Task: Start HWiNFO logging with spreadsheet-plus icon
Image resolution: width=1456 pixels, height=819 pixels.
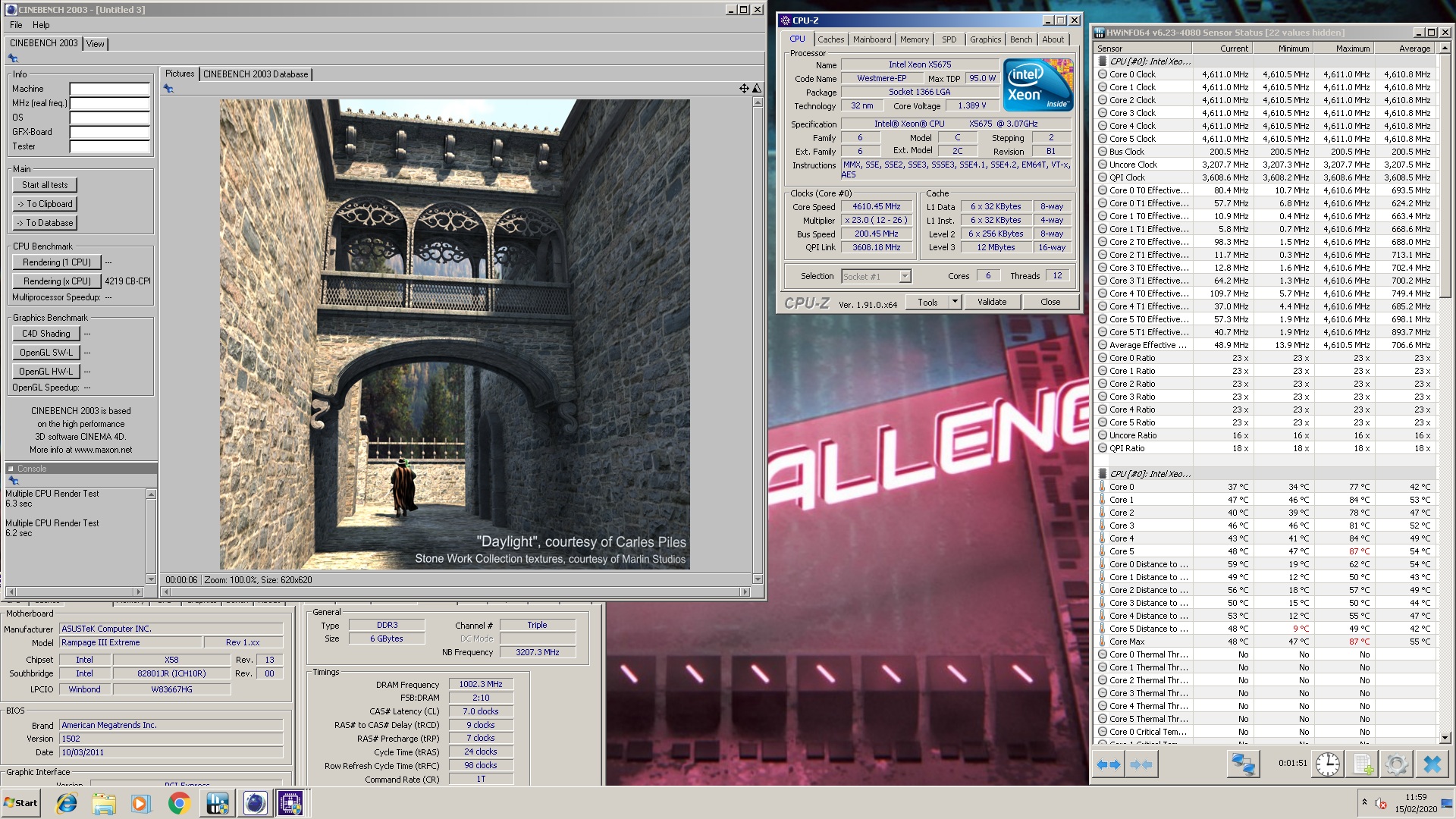Action: click(1363, 764)
